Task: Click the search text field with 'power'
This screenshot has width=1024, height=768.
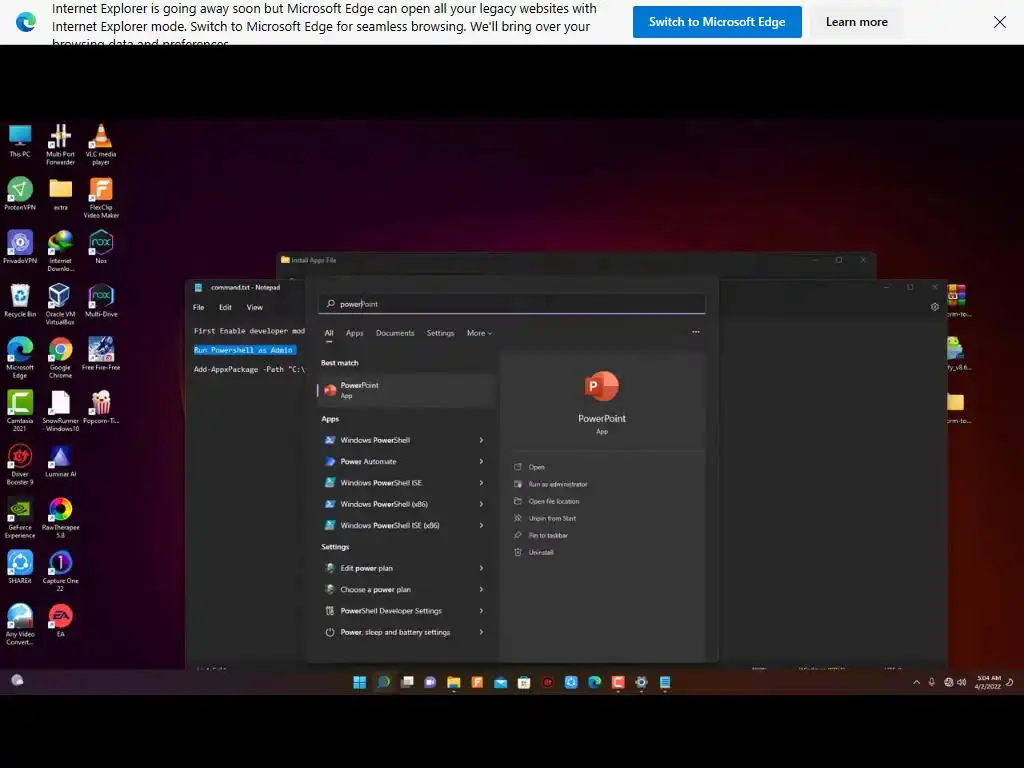Action: (512, 304)
